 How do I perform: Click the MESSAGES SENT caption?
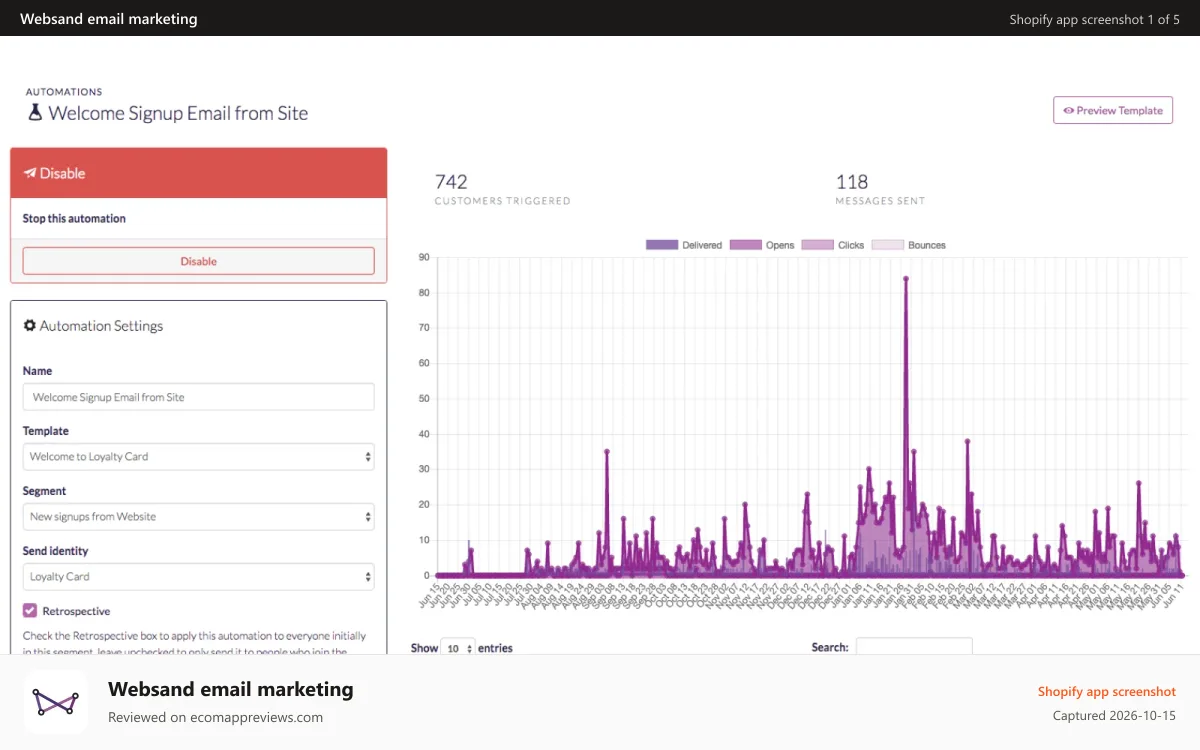pos(880,201)
